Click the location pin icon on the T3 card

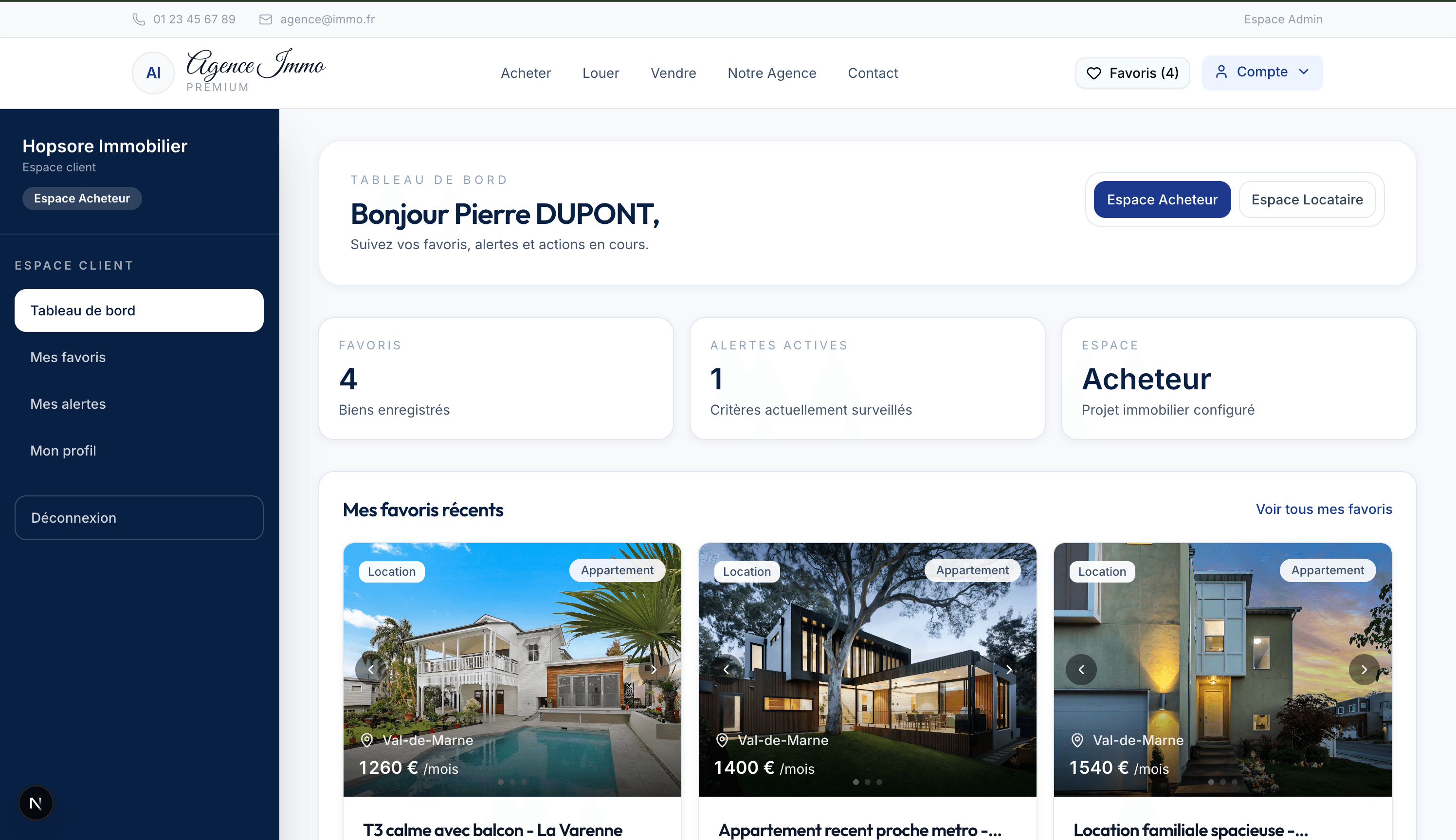click(x=366, y=740)
